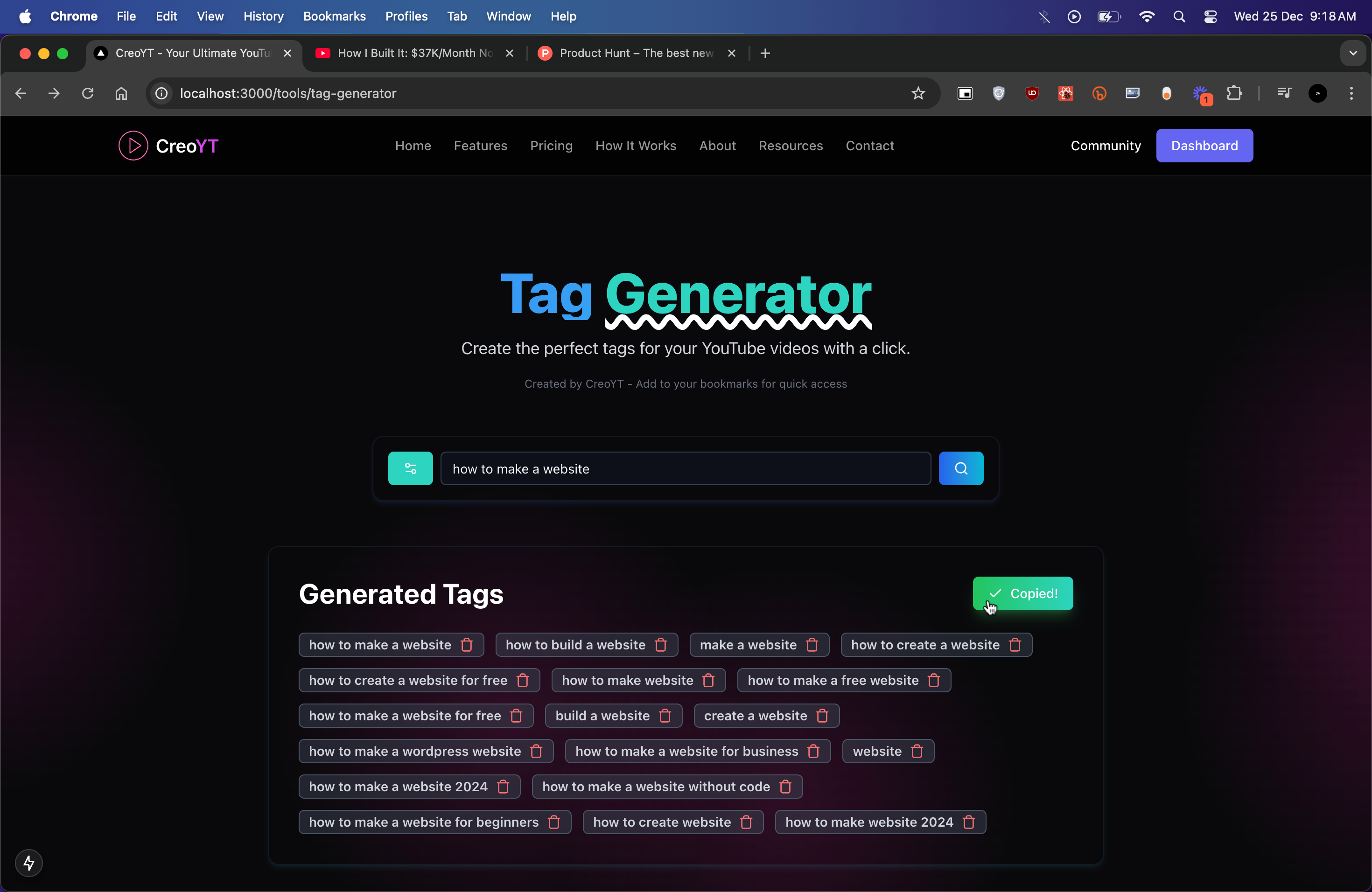Remove the 'build a website' tag

pos(665,716)
